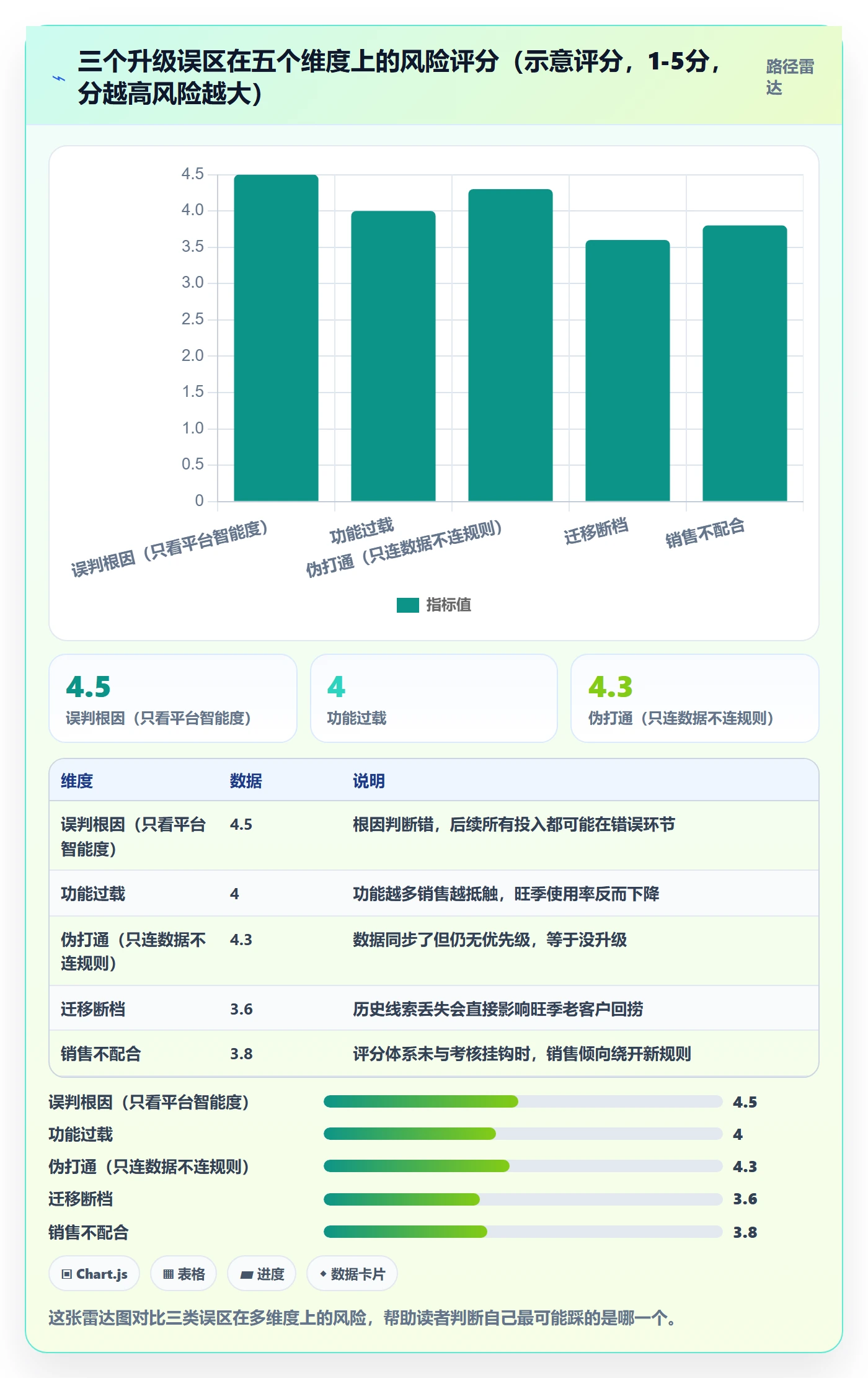
Task: Click the 伪打通 bar in chart
Action: click(x=510, y=345)
